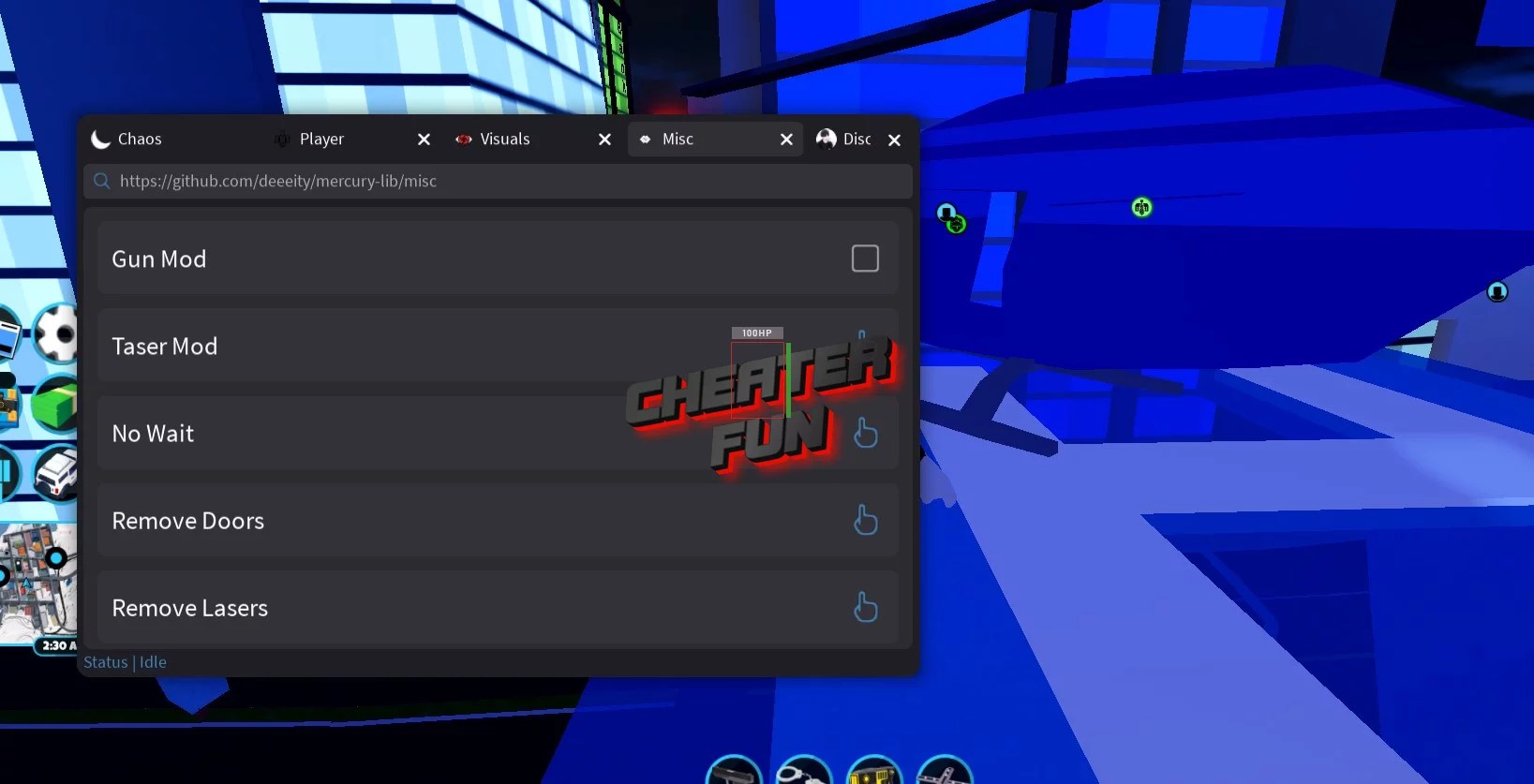
Task: Click the green player marker near helicopter top
Action: pos(1141,207)
